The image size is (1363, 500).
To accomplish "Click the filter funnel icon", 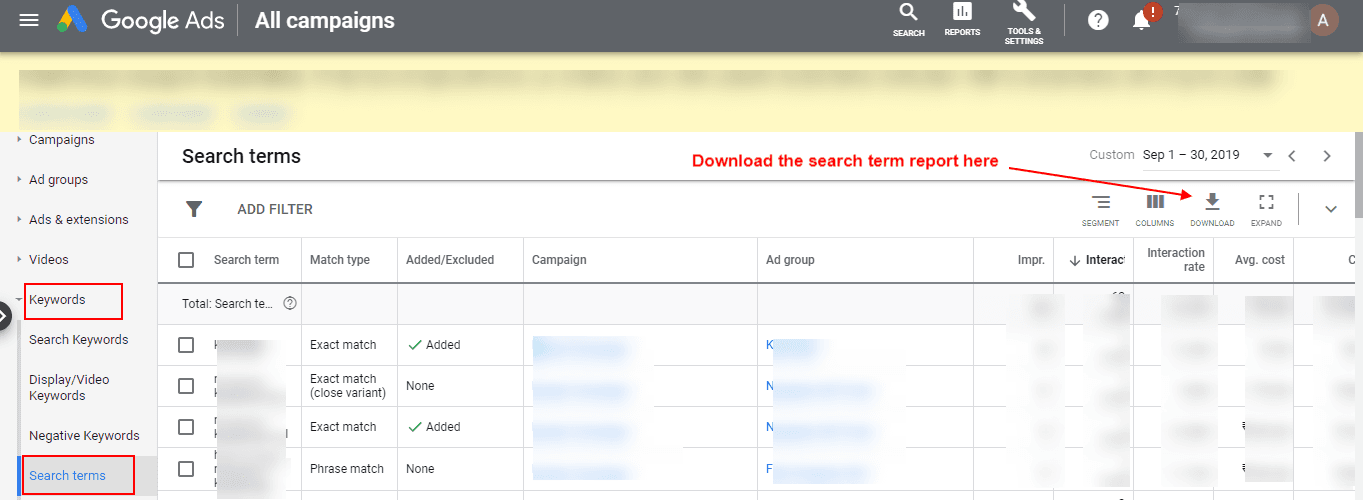I will coord(194,209).
